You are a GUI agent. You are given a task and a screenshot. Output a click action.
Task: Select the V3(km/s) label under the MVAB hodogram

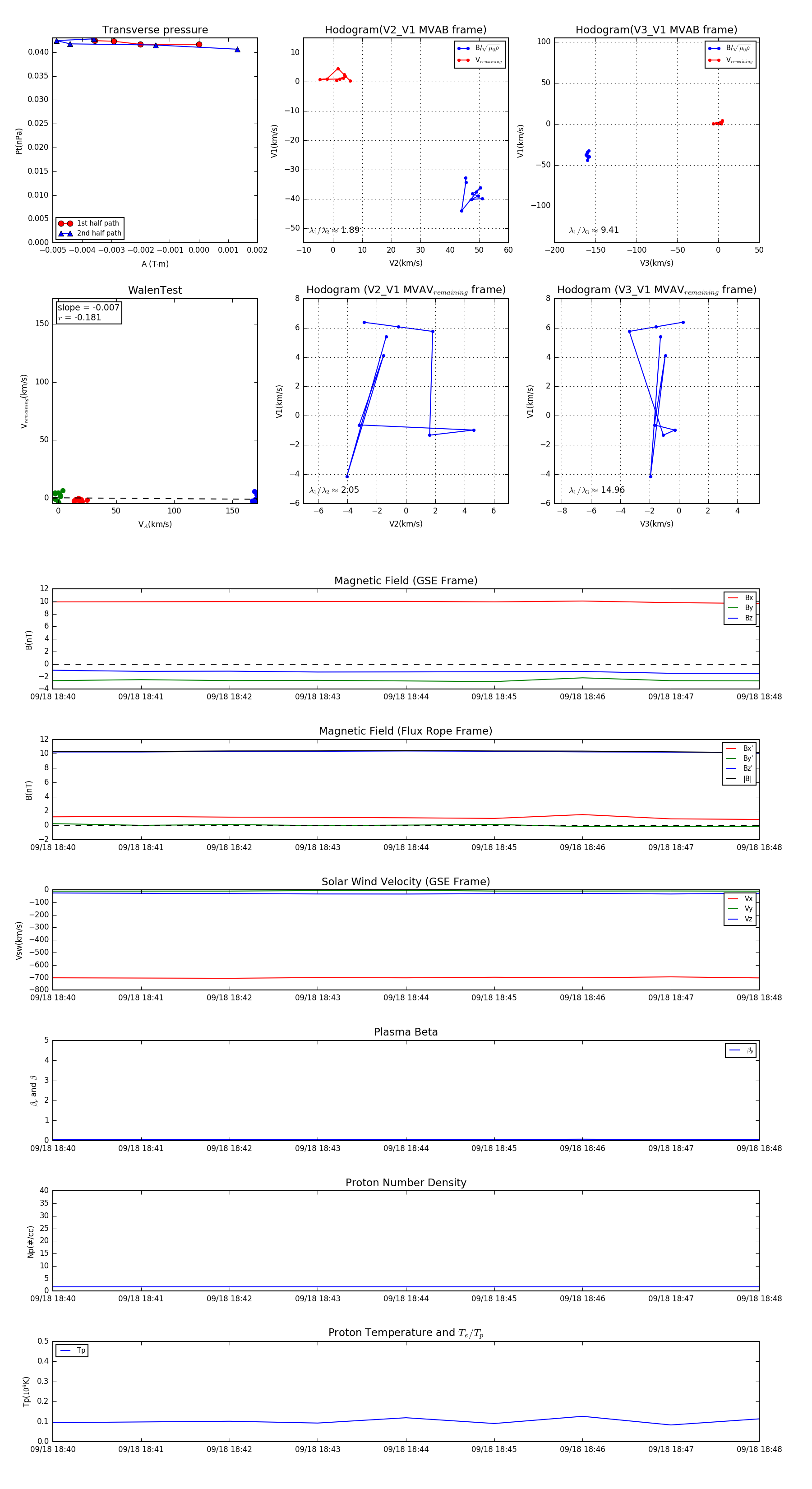(656, 263)
